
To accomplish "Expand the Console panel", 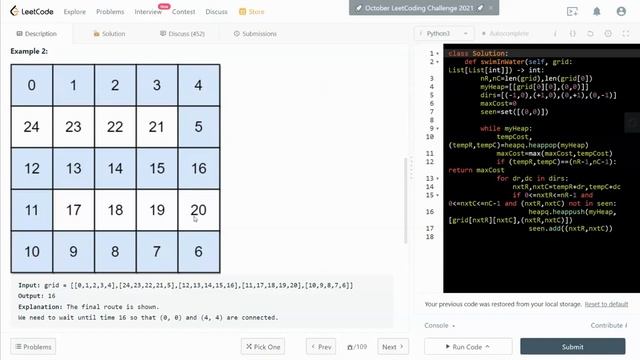I will 440,325.
